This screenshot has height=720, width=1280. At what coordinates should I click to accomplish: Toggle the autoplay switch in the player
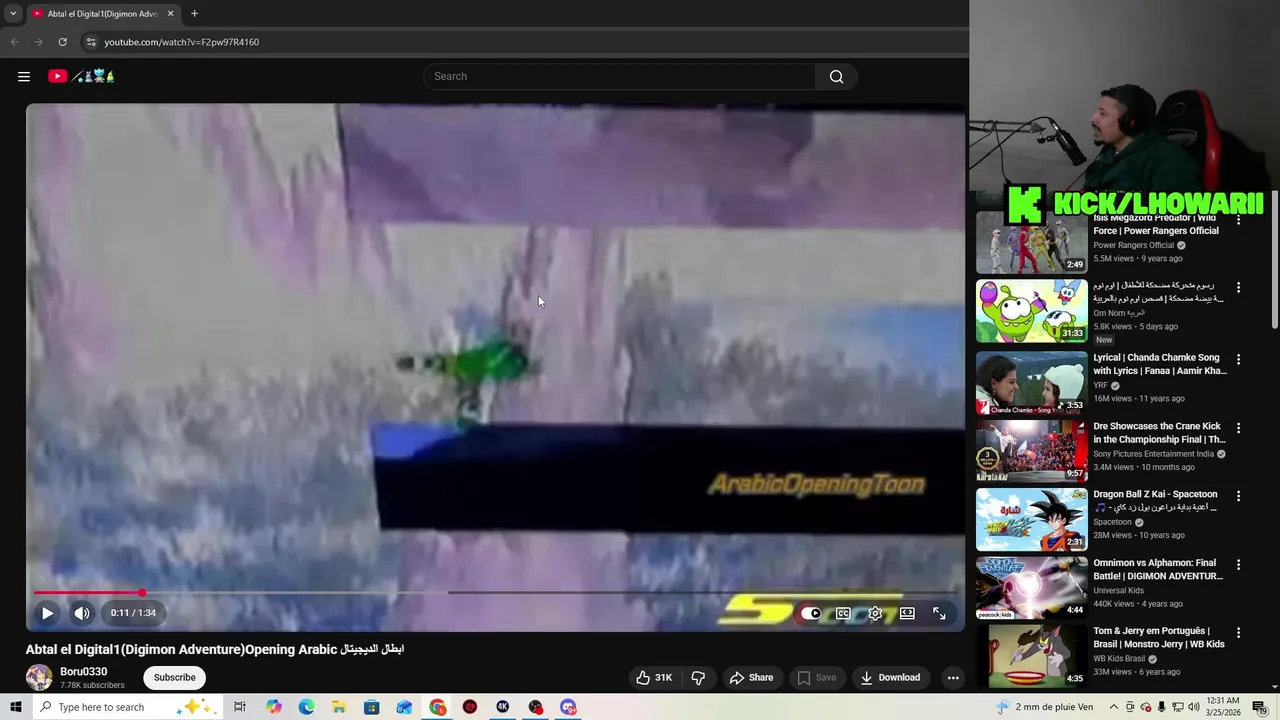coord(811,613)
